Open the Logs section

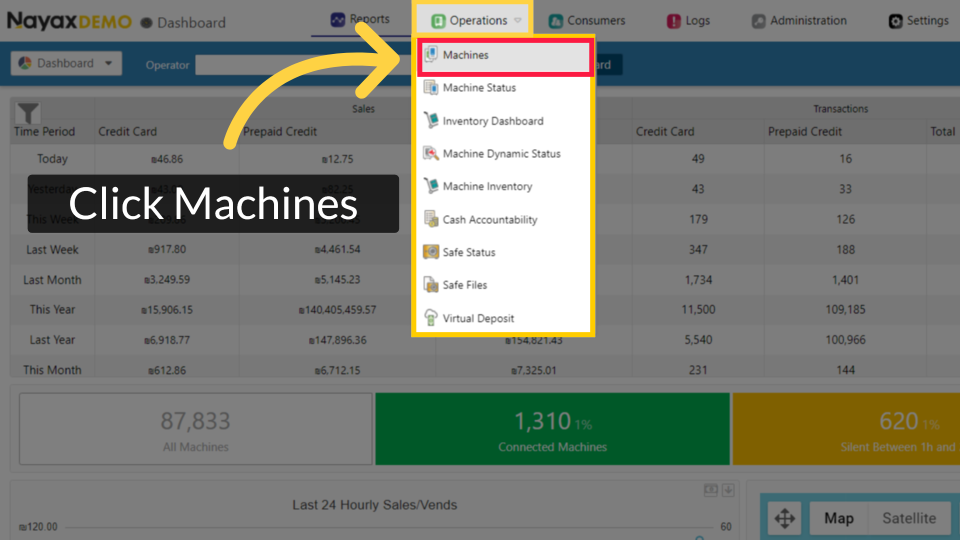688,21
